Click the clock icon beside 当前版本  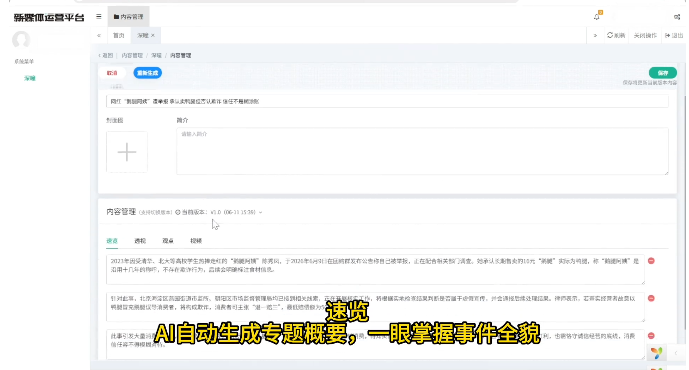[x=178, y=212]
